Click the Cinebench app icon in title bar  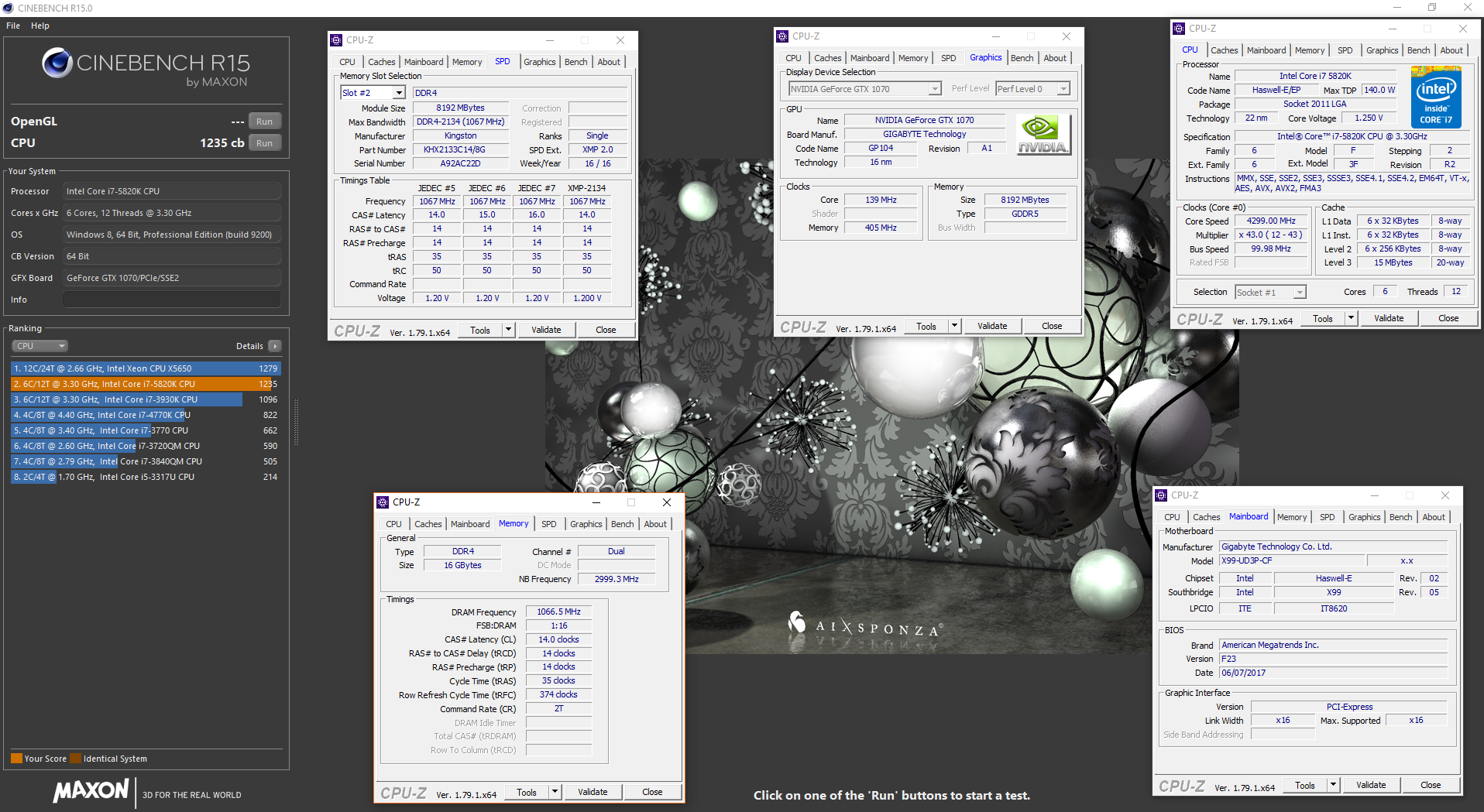pyautogui.click(x=8, y=8)
